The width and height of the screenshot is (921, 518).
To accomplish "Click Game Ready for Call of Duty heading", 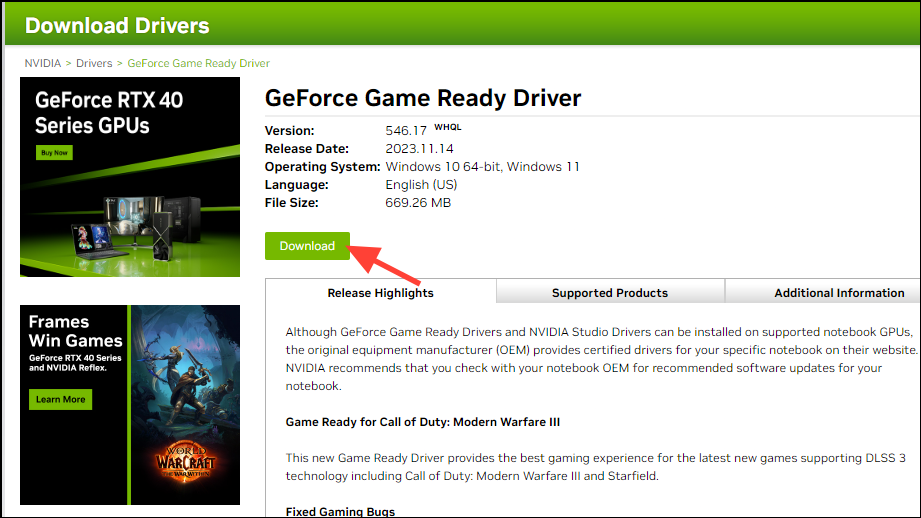I will tap(423, 422).
